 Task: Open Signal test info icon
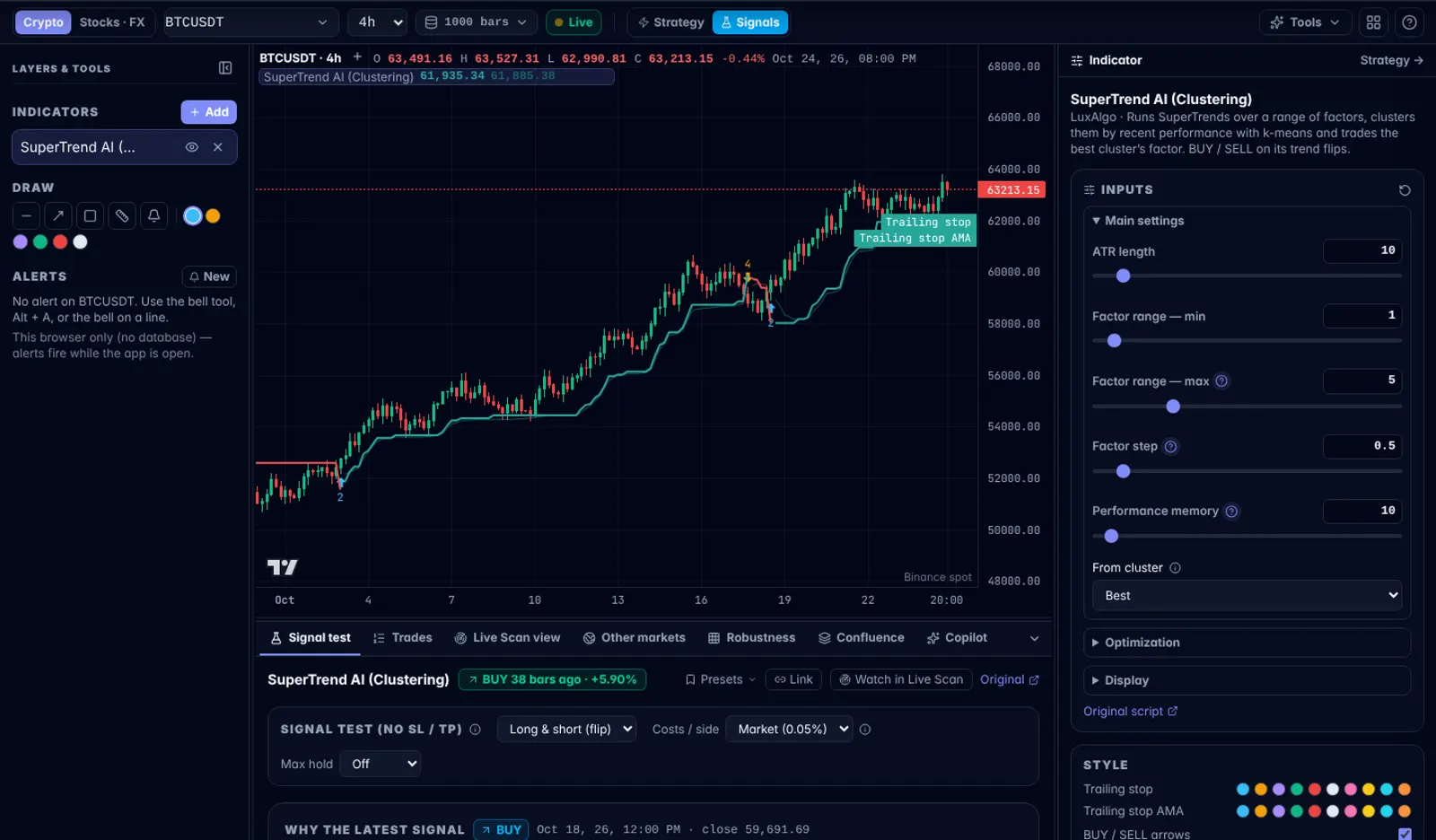[x=475, y=730]
